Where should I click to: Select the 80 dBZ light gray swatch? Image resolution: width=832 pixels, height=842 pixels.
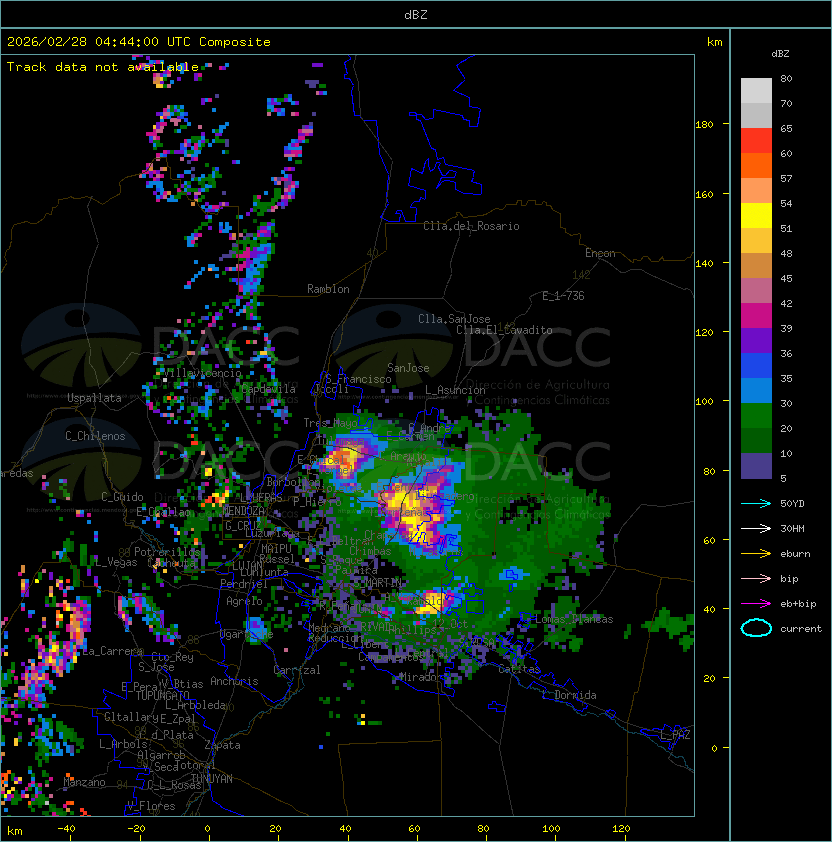coord(756,90)
